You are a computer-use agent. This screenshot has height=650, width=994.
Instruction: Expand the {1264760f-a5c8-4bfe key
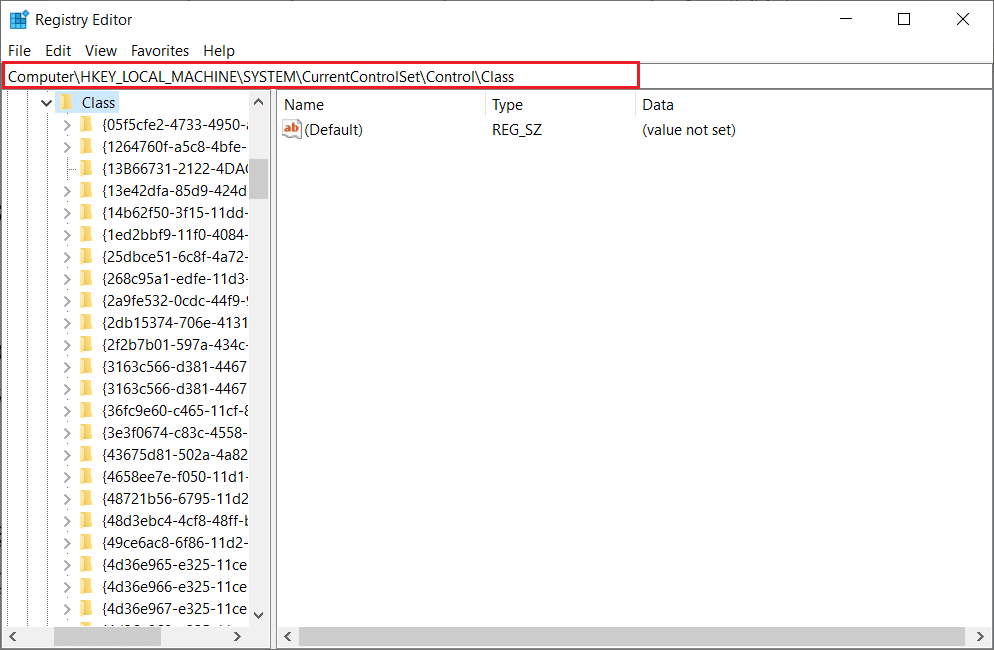67,147
